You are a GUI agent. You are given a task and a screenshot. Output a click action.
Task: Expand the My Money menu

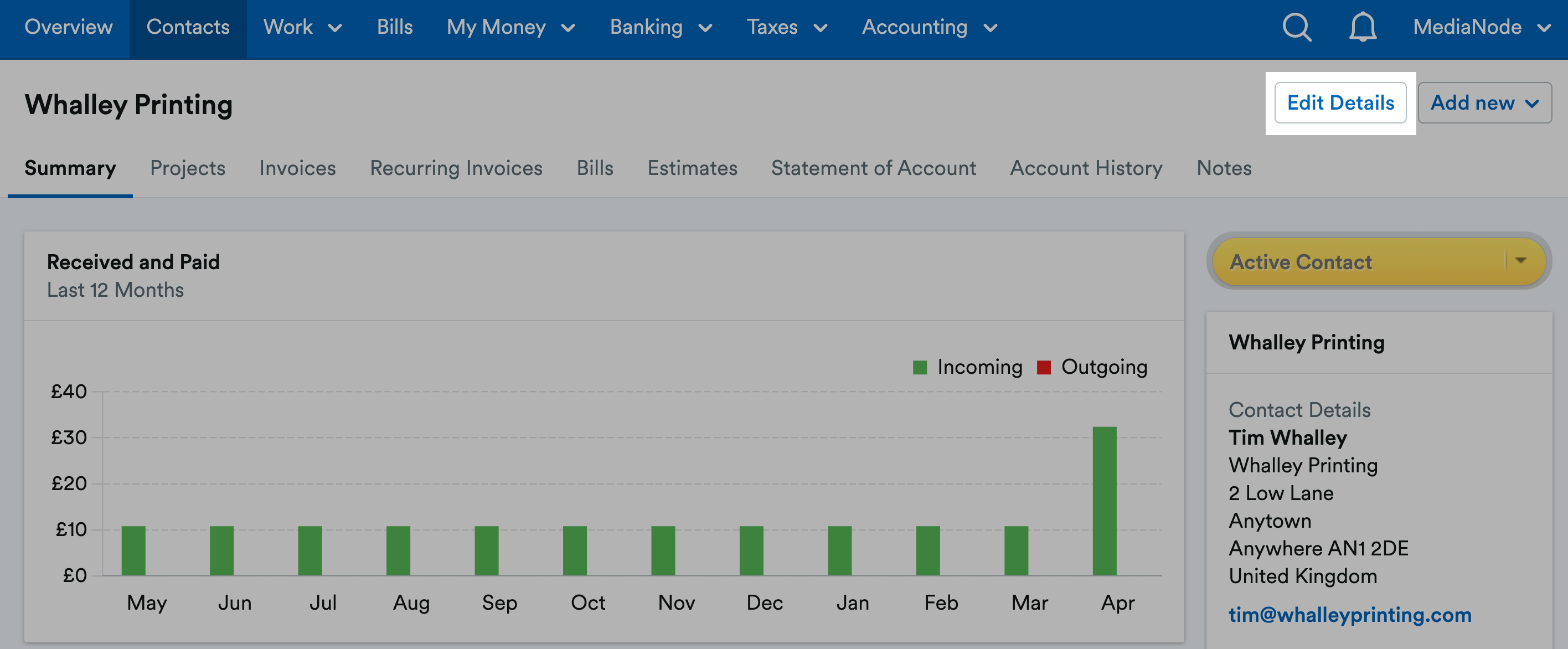pyautogui.click(x=510, y=27)
